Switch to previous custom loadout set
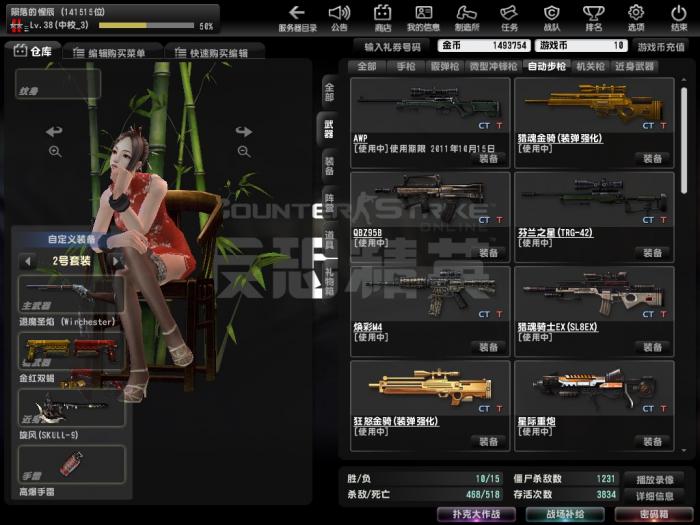The width and height of the screenshot is (700, 525). (28, 261)
